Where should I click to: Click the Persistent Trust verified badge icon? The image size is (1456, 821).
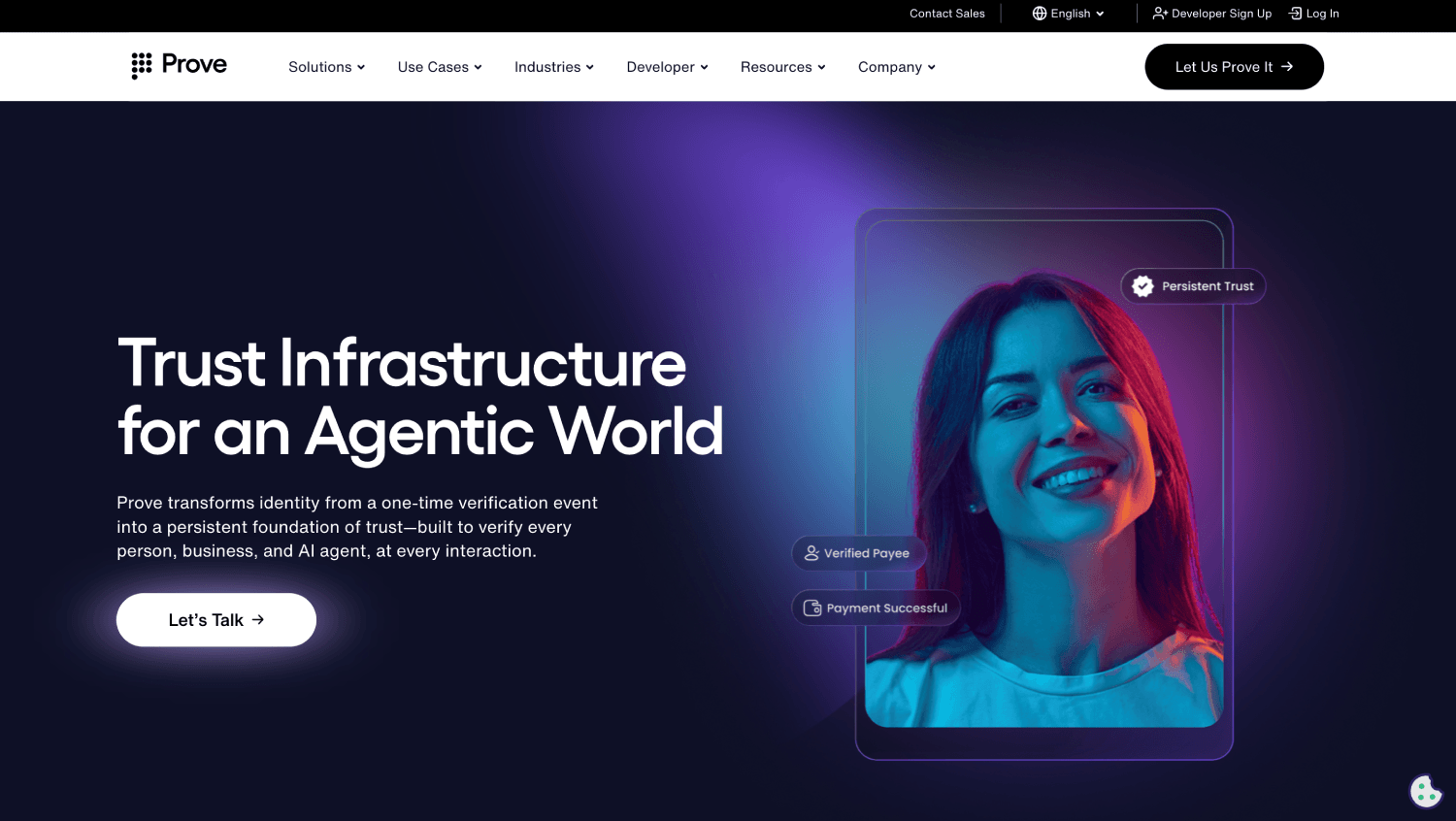point(1142,286)
